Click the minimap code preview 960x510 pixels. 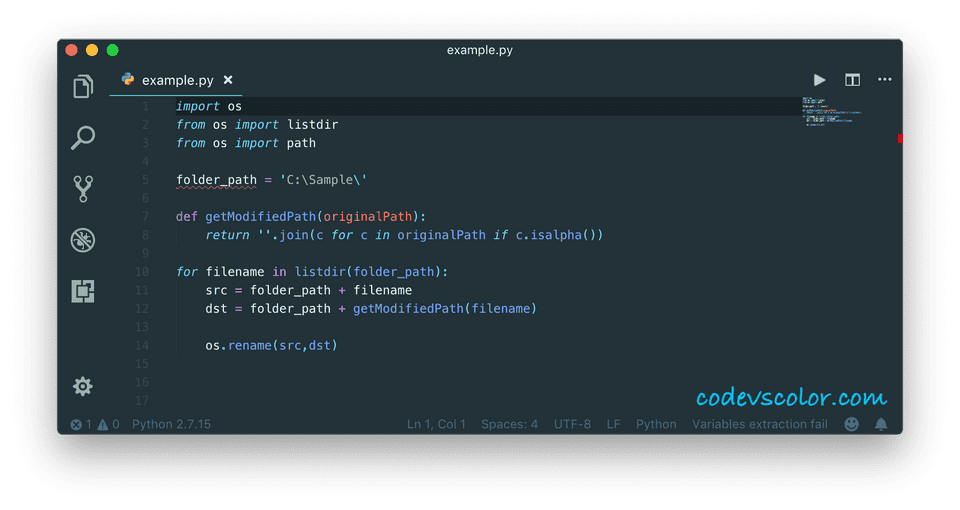click(x=831, y=111)
